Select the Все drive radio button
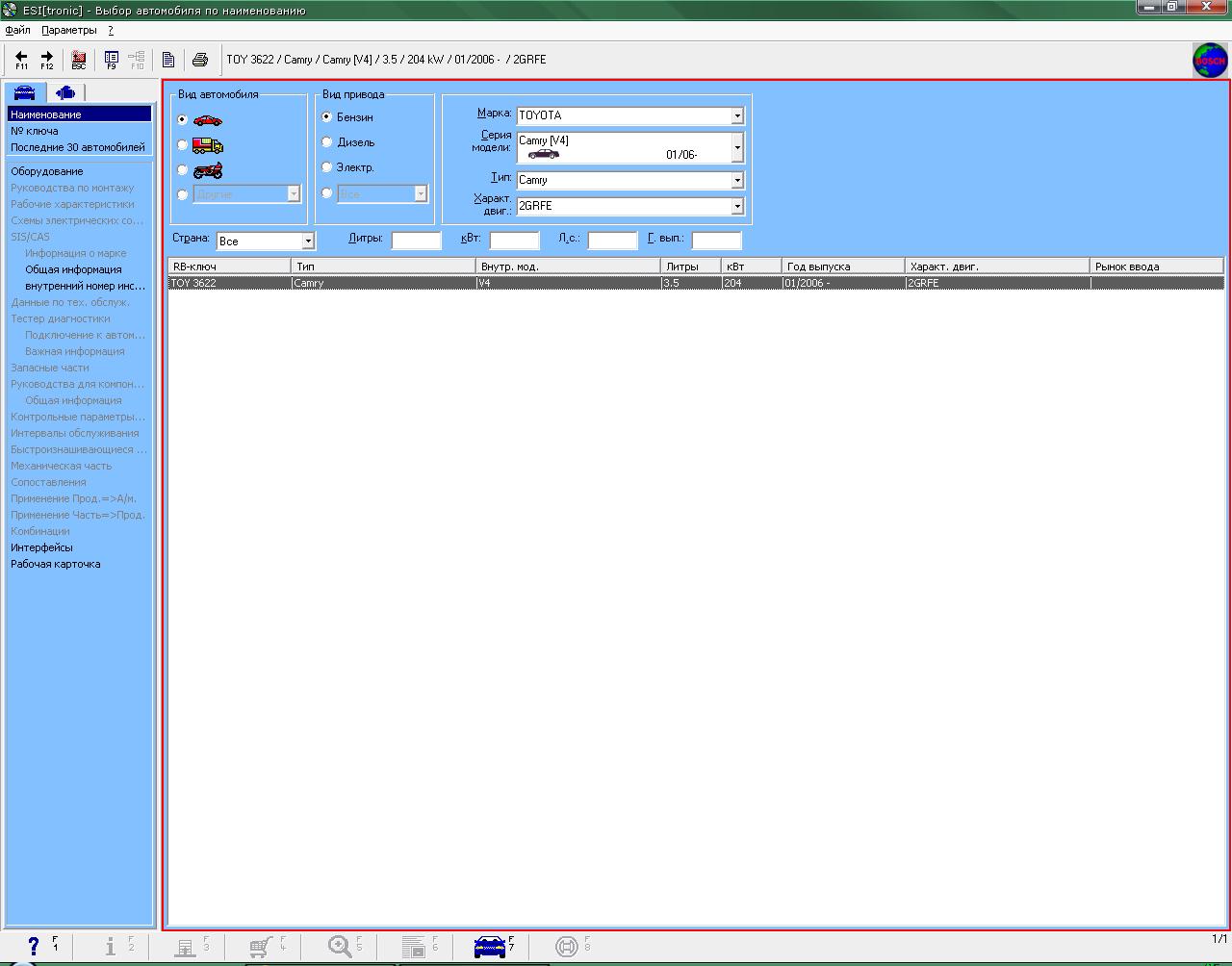 (327, 193)
